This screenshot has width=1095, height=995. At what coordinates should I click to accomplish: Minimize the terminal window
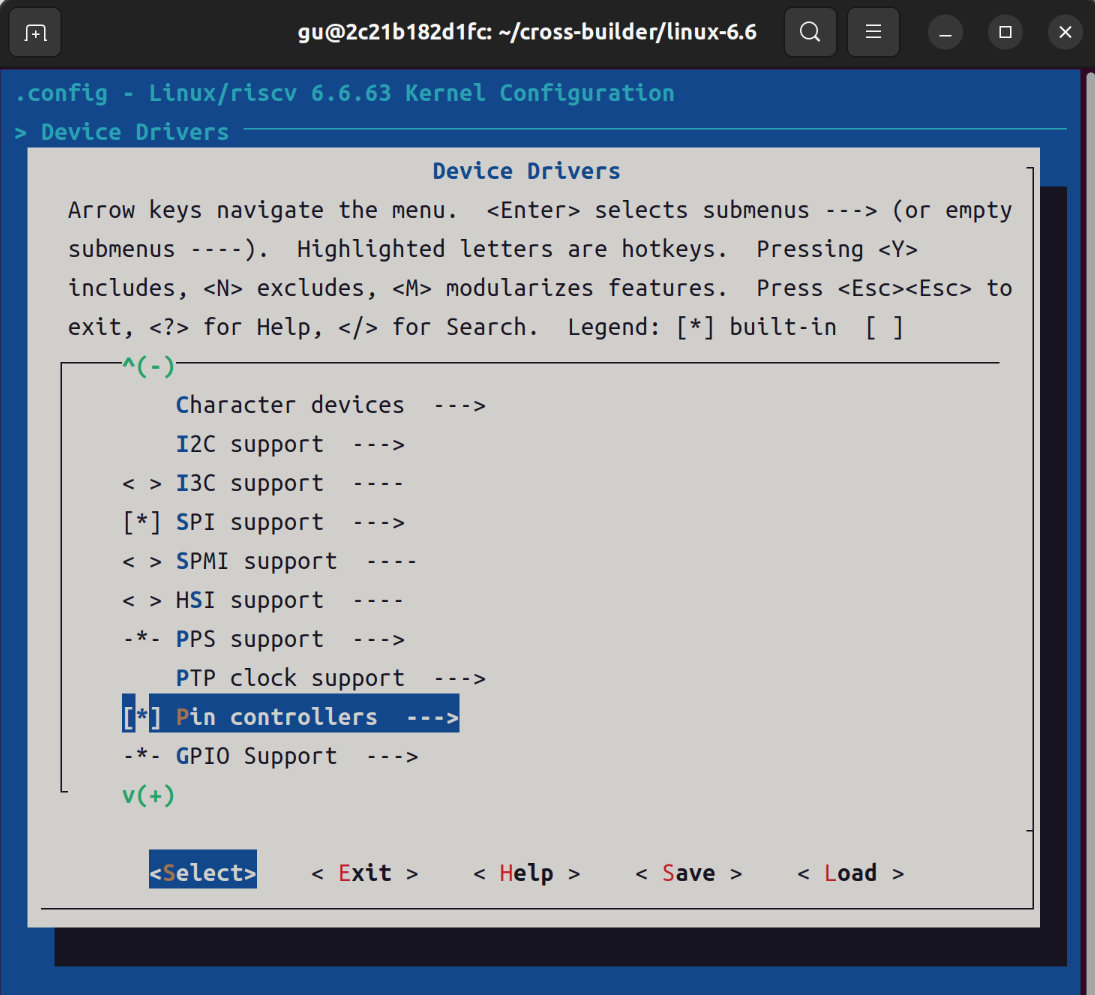pyautogui.click(x=946, y=32)
